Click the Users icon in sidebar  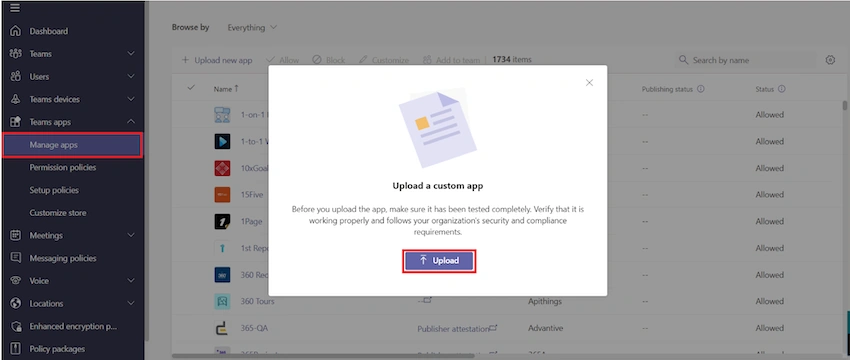pyautogui.click(x=16, y=76)
